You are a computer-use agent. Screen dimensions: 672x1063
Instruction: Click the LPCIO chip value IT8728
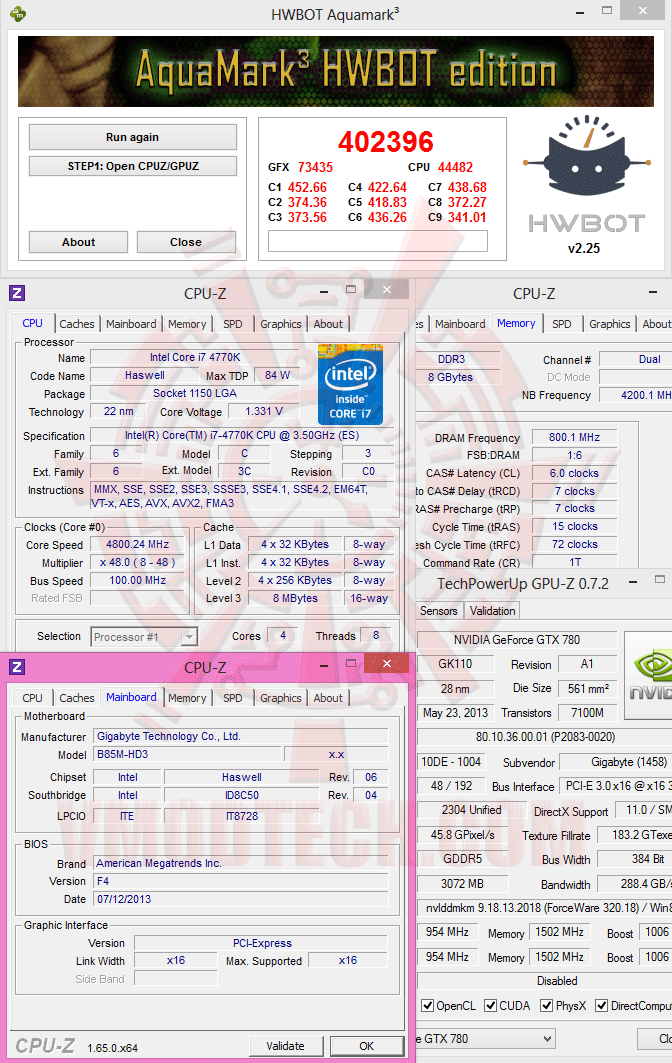(x=242, y=816)
